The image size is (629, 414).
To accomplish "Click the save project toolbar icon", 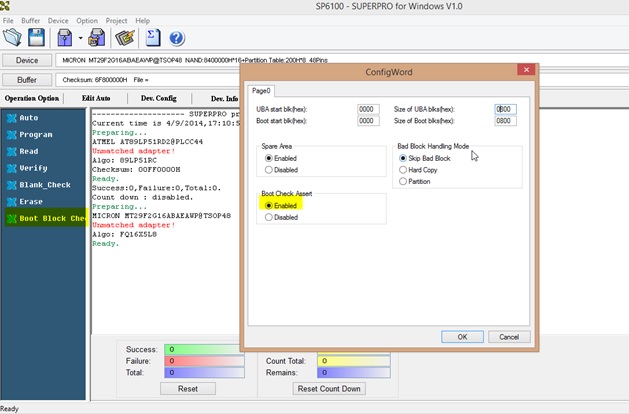I will (x=97, y=38).
